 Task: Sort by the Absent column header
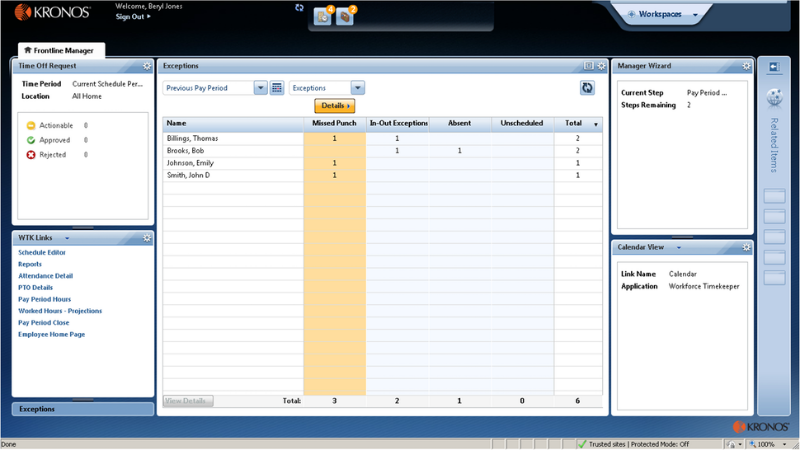(x=459, y=123)
